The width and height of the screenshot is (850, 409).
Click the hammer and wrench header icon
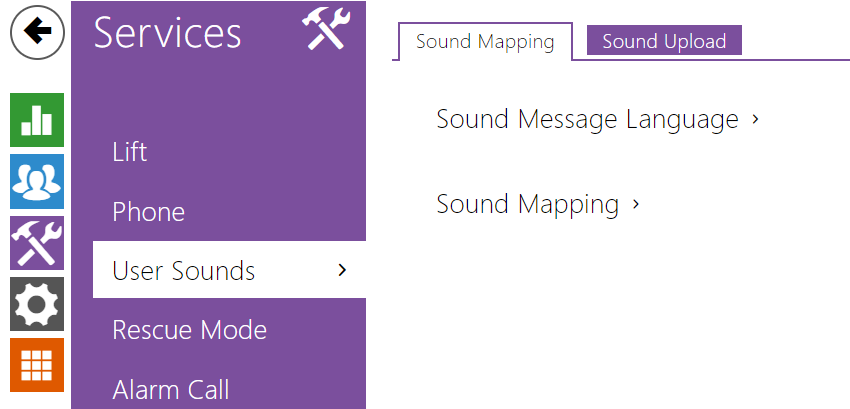tap(326, 29)
